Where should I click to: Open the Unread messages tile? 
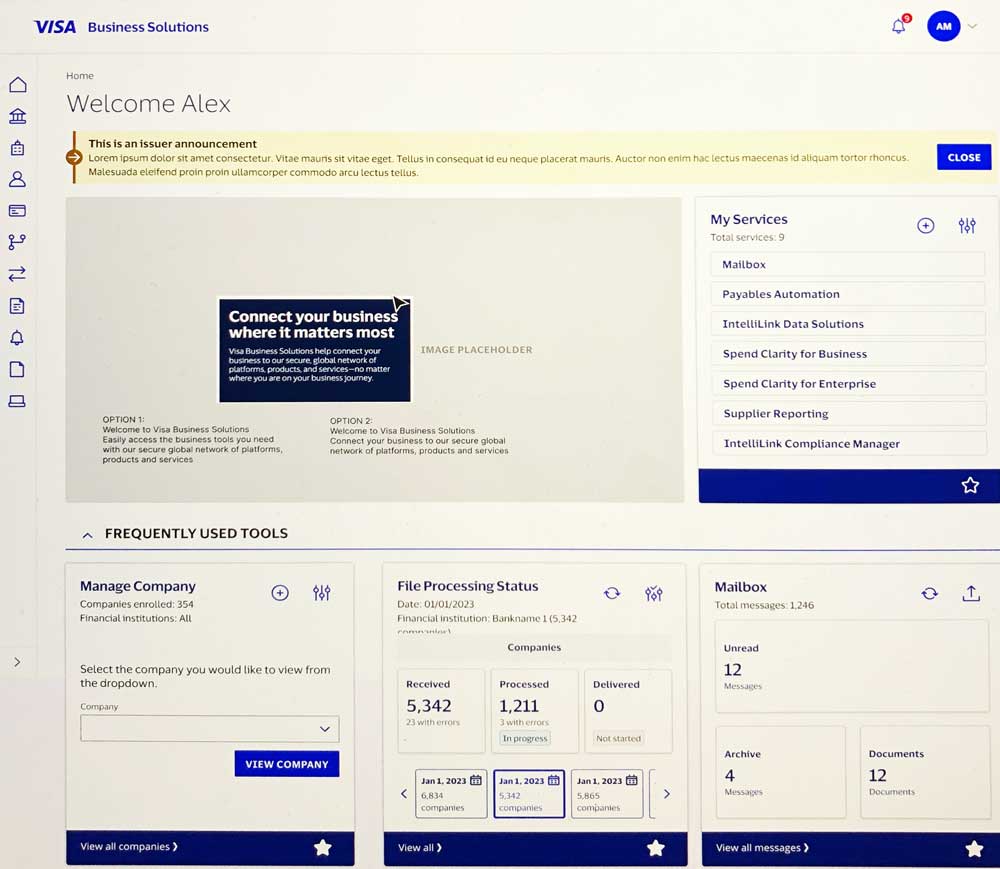851,666
